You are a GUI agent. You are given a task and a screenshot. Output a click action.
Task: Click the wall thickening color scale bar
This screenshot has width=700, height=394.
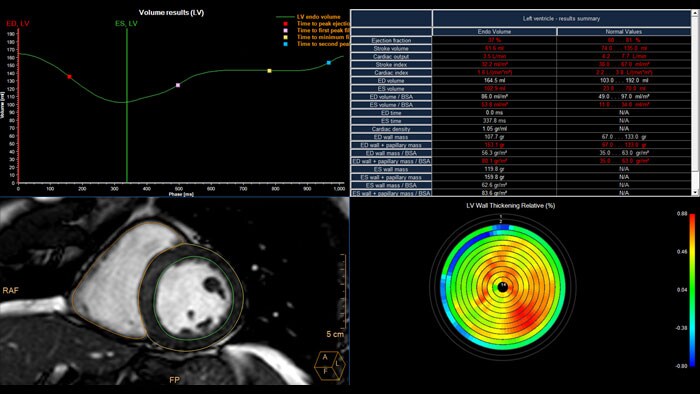692,290
